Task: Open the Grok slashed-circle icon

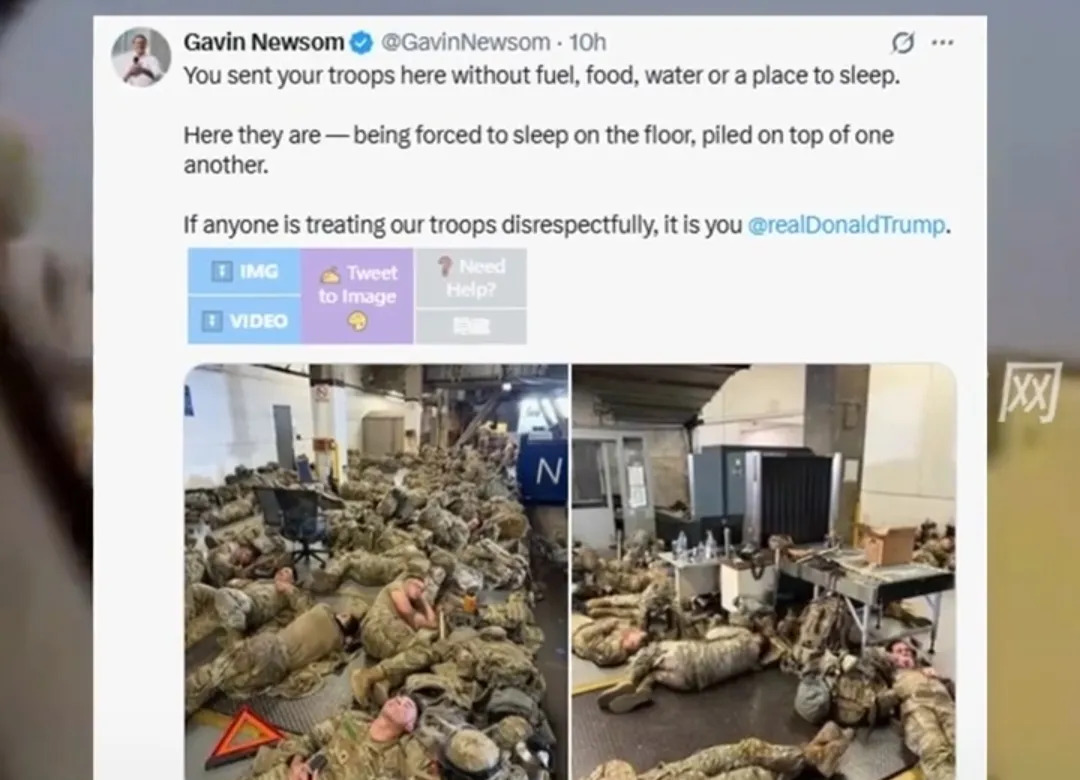Action: (x=902, y=43)
